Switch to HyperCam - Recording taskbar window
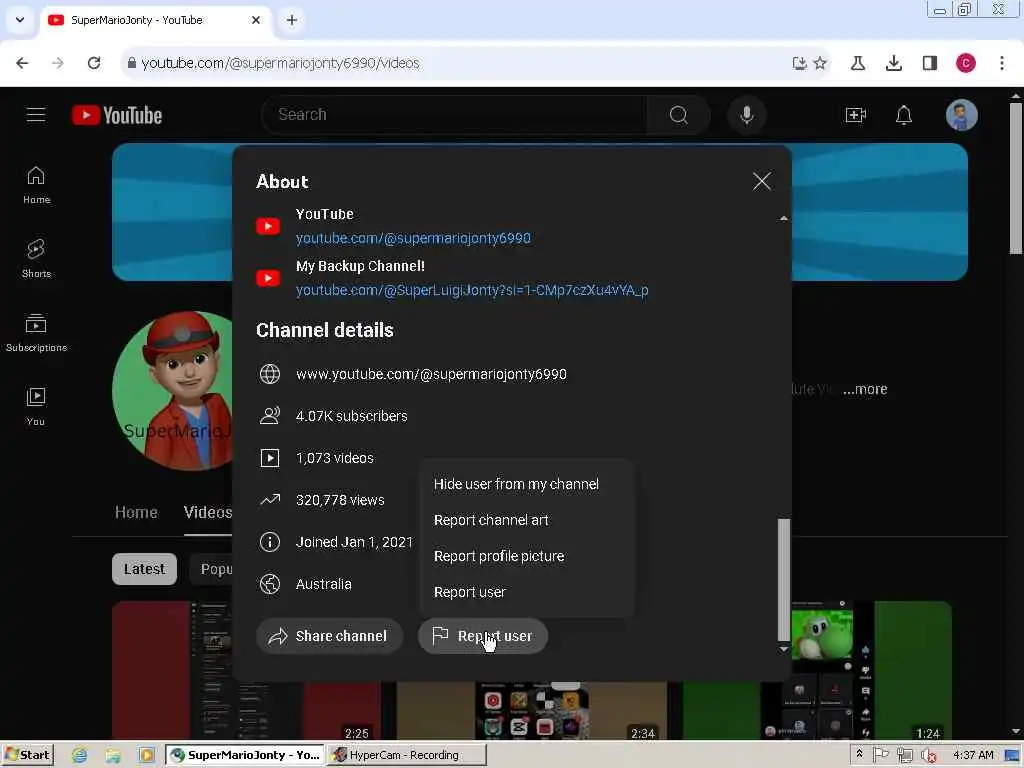This screenshot has width=1024, height=768. point(406,755)
